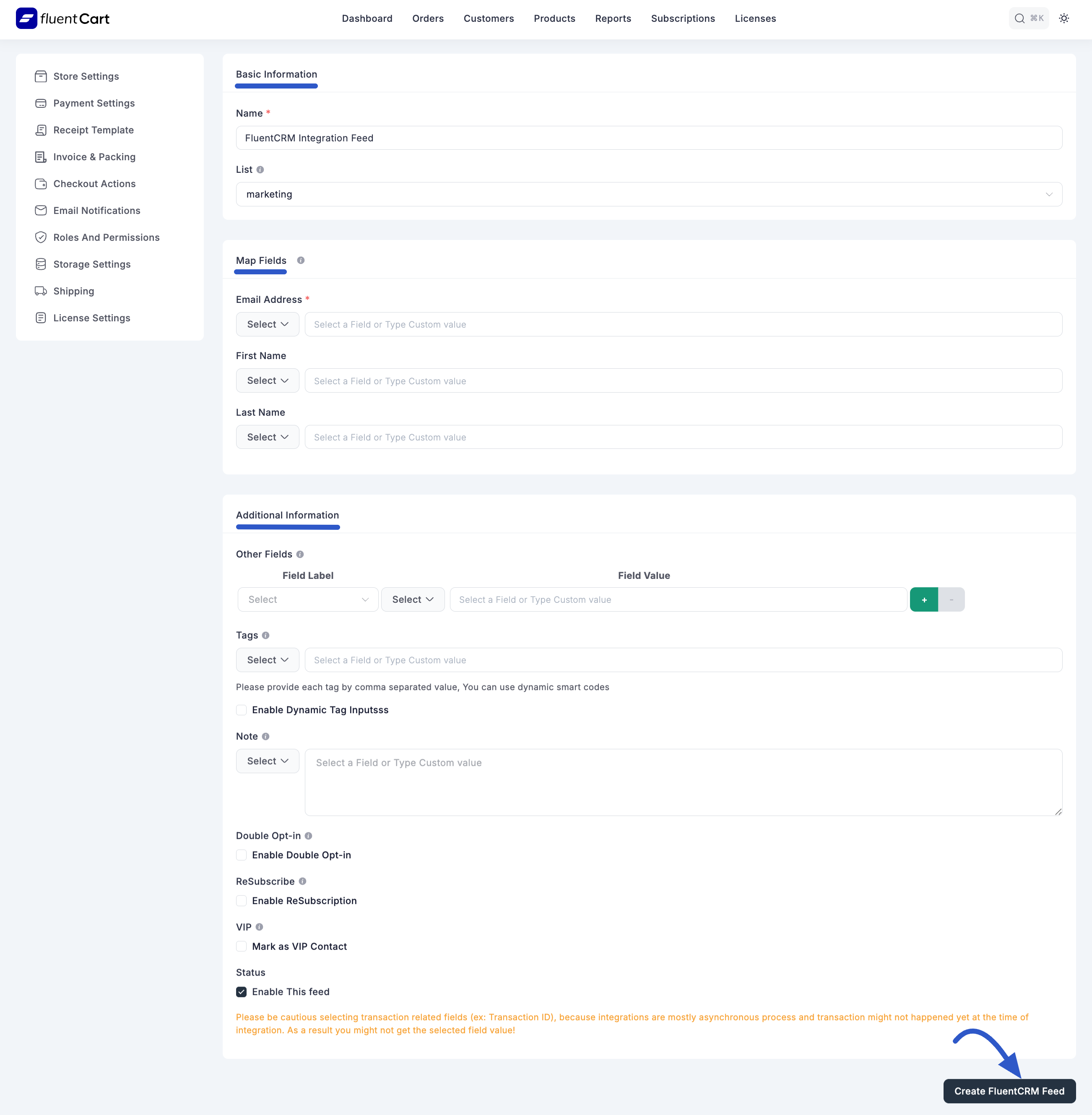Image resolution: width=1092 pixels, height=1115 pixels.
Task: Click the Note textarea
Action: click(x=683, y=783)
